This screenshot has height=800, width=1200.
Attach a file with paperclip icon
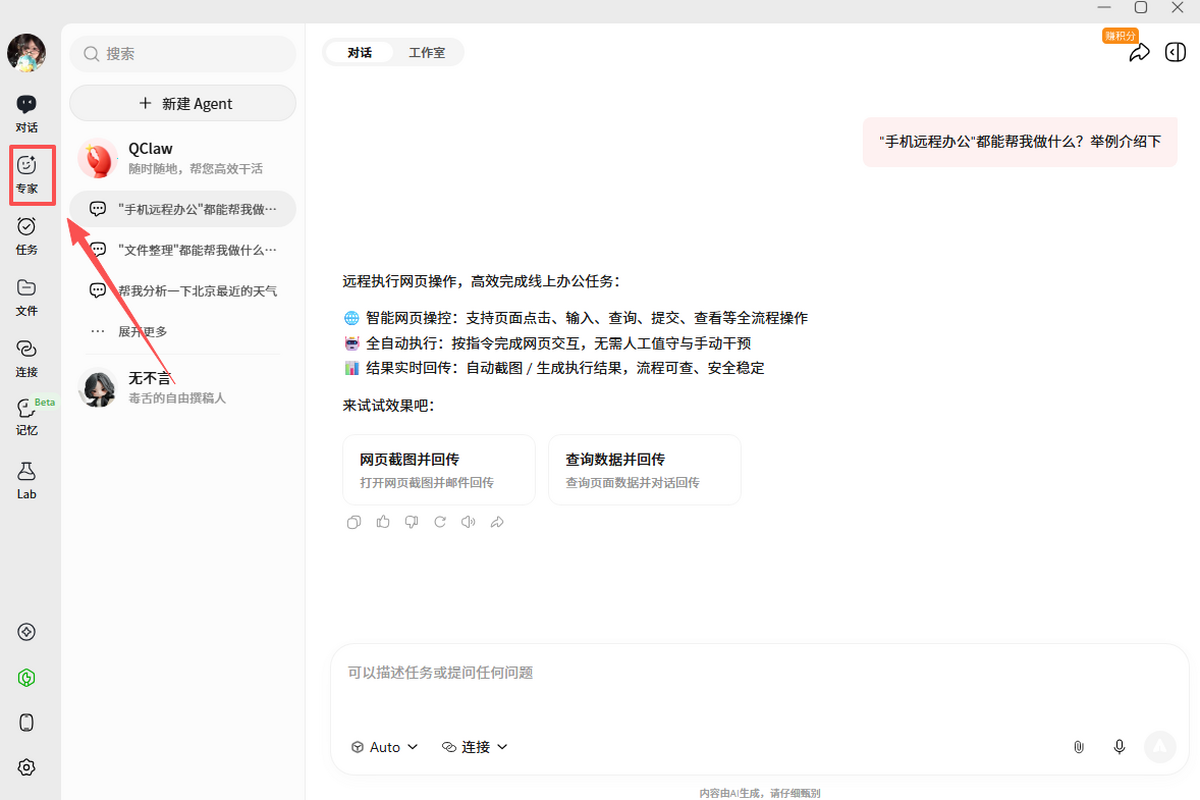click(1079, 747)
